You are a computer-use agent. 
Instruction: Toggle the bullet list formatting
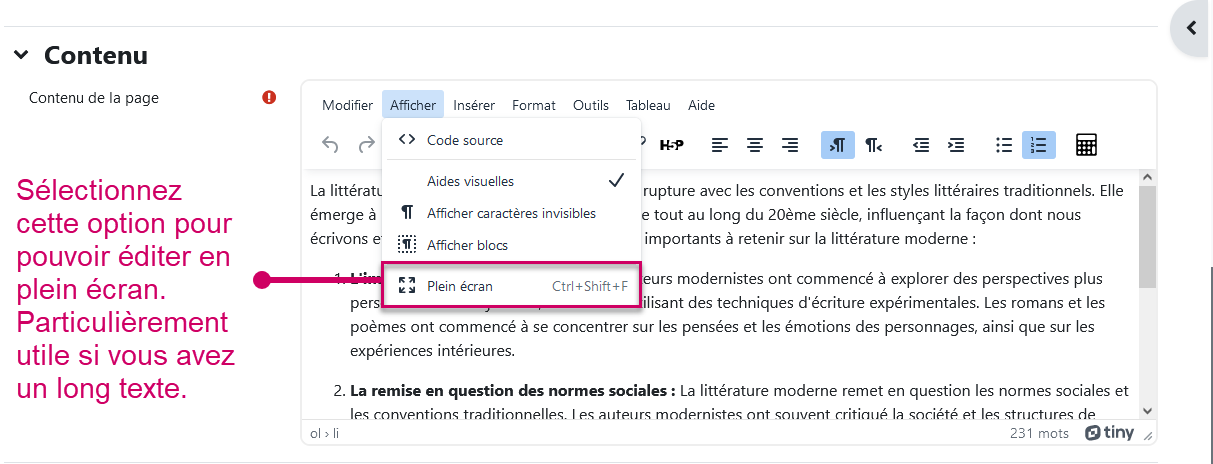[1004, 145]
